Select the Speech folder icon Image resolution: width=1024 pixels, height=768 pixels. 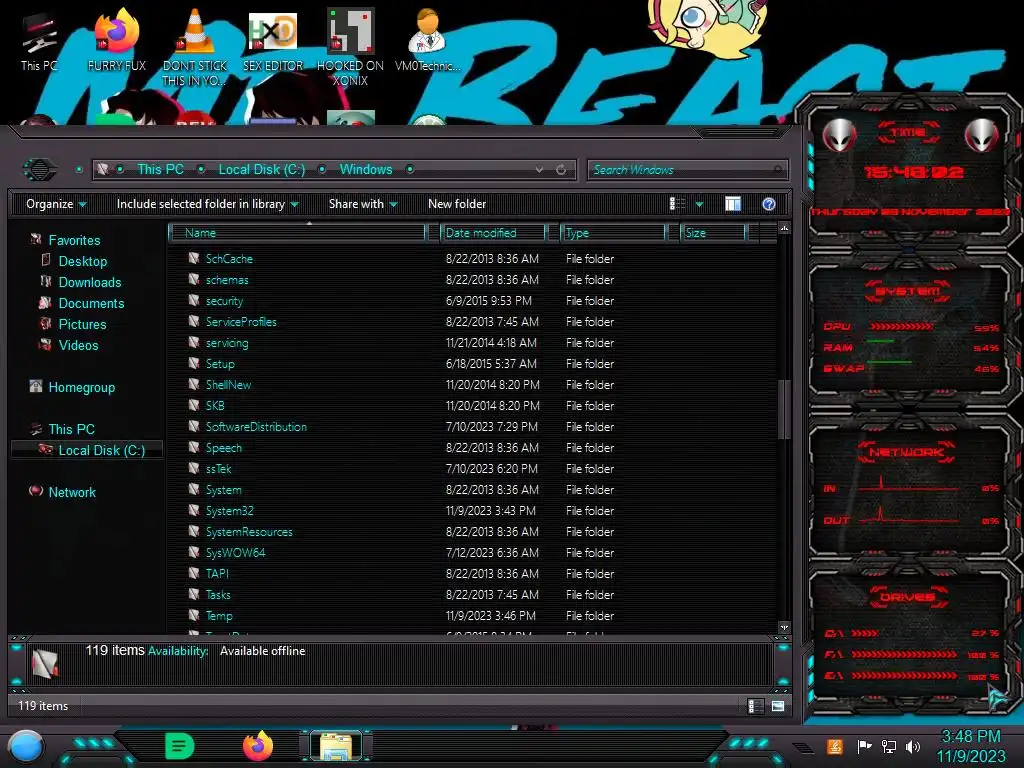click(x=194, y=447)
